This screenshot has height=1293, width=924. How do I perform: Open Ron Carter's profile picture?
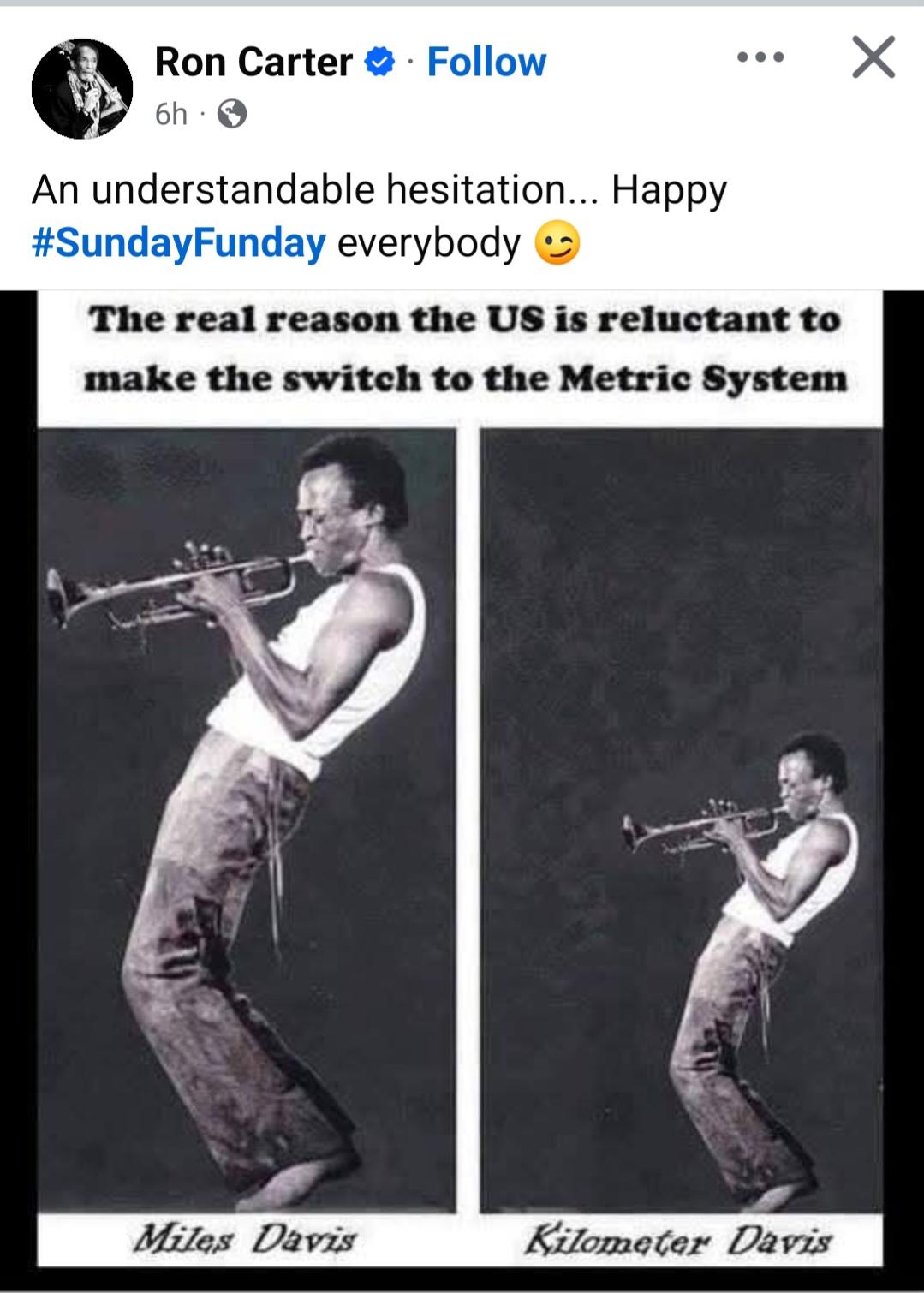pyautogui.click(x=82, y=88)
